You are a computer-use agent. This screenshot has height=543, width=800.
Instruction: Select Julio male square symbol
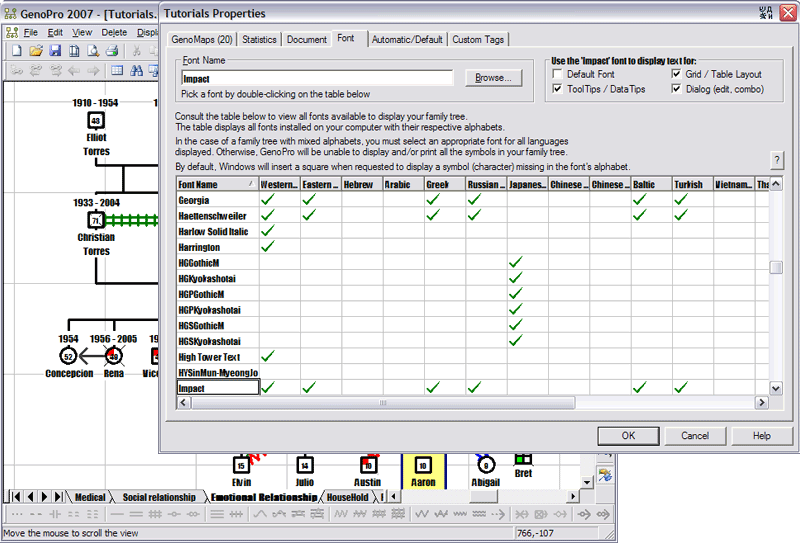point(305,465)
